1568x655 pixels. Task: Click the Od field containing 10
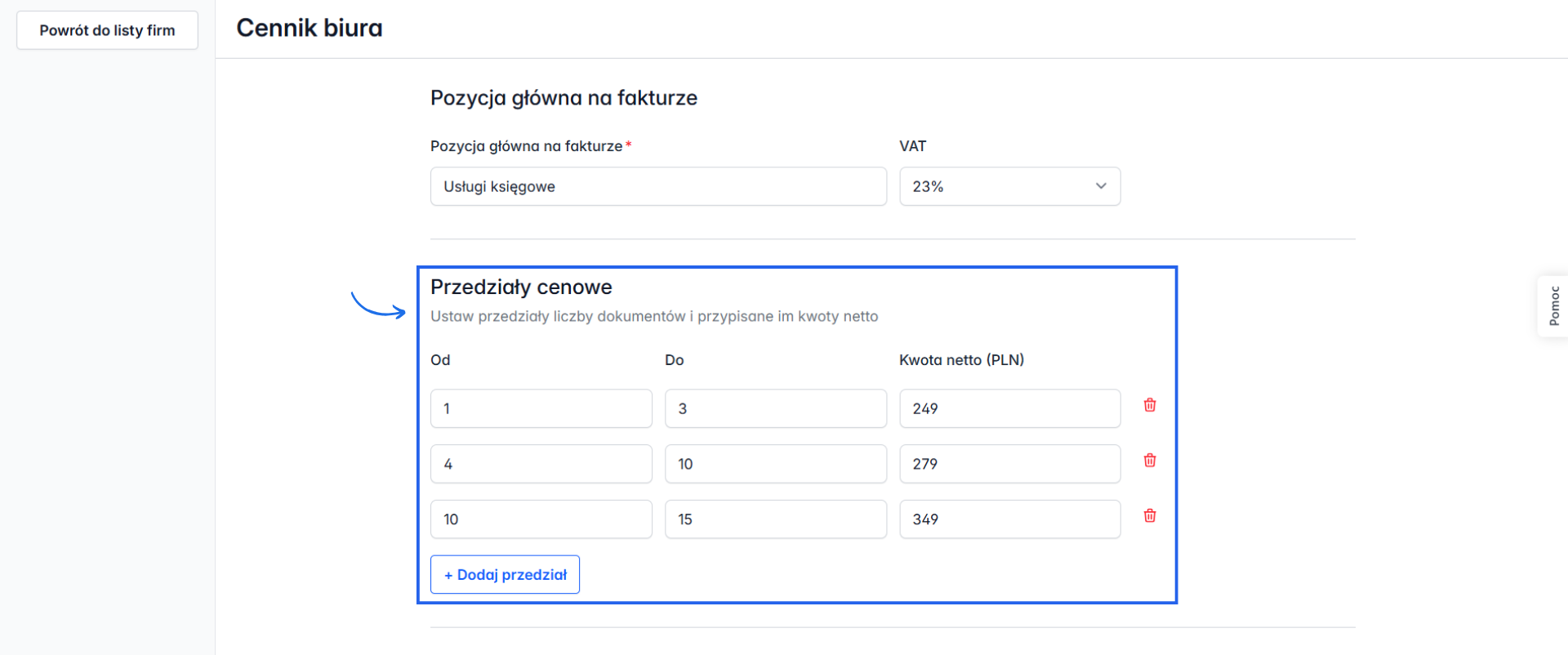coord(541,519)
